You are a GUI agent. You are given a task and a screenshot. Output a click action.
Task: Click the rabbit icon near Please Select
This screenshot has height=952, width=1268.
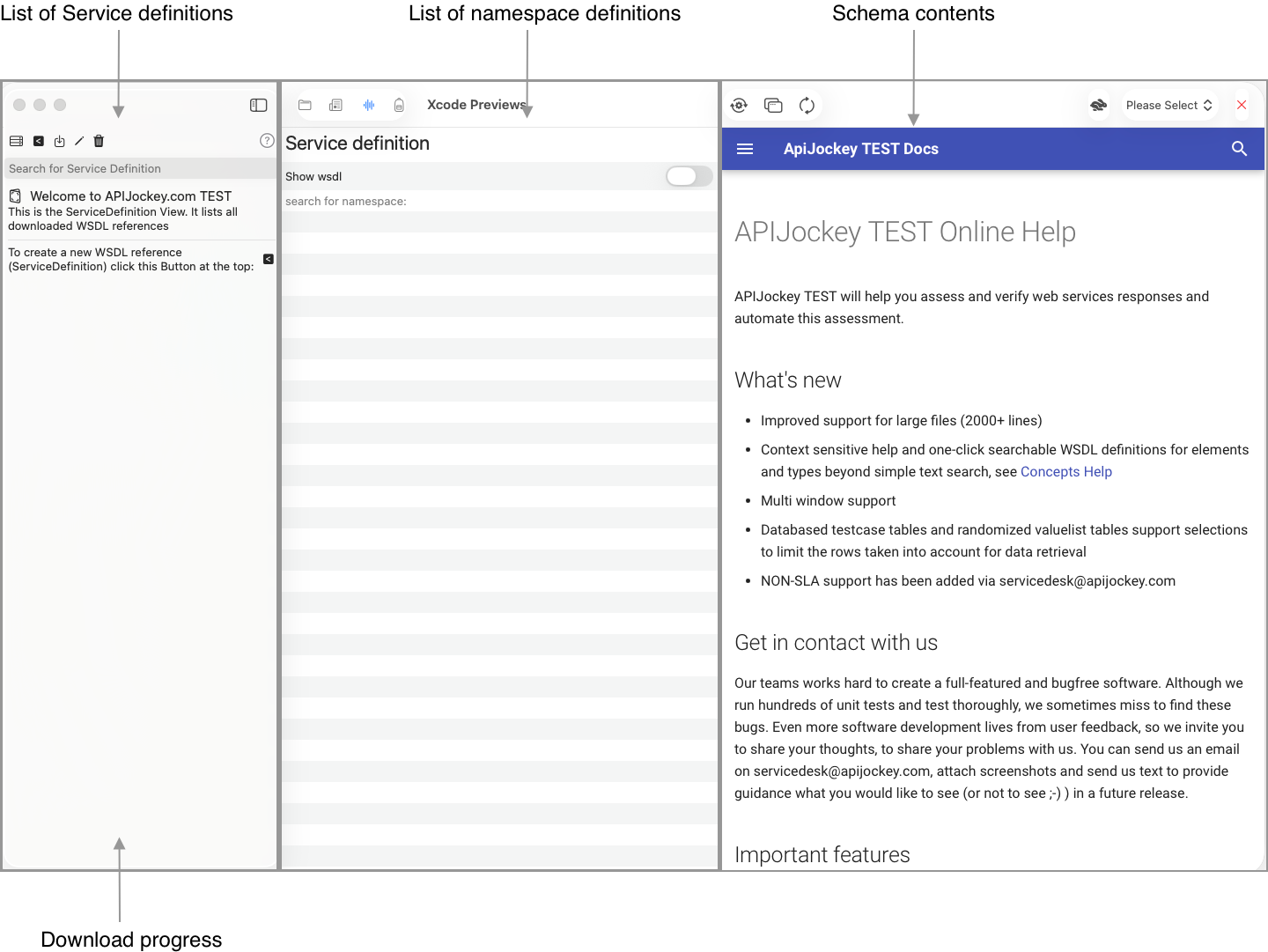(x=1098, y=105)
